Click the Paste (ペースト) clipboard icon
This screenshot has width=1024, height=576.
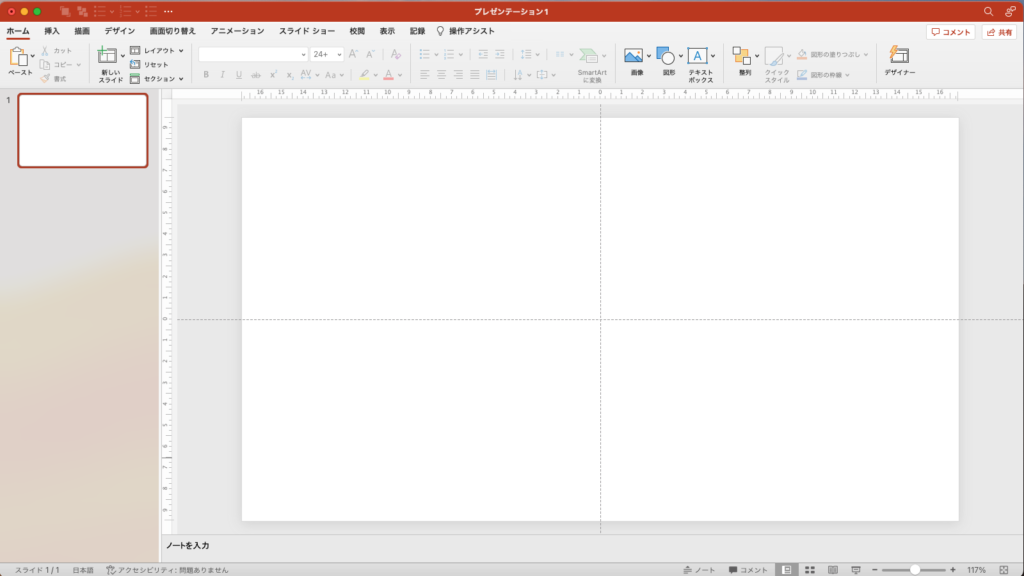(x=18, y=58)
